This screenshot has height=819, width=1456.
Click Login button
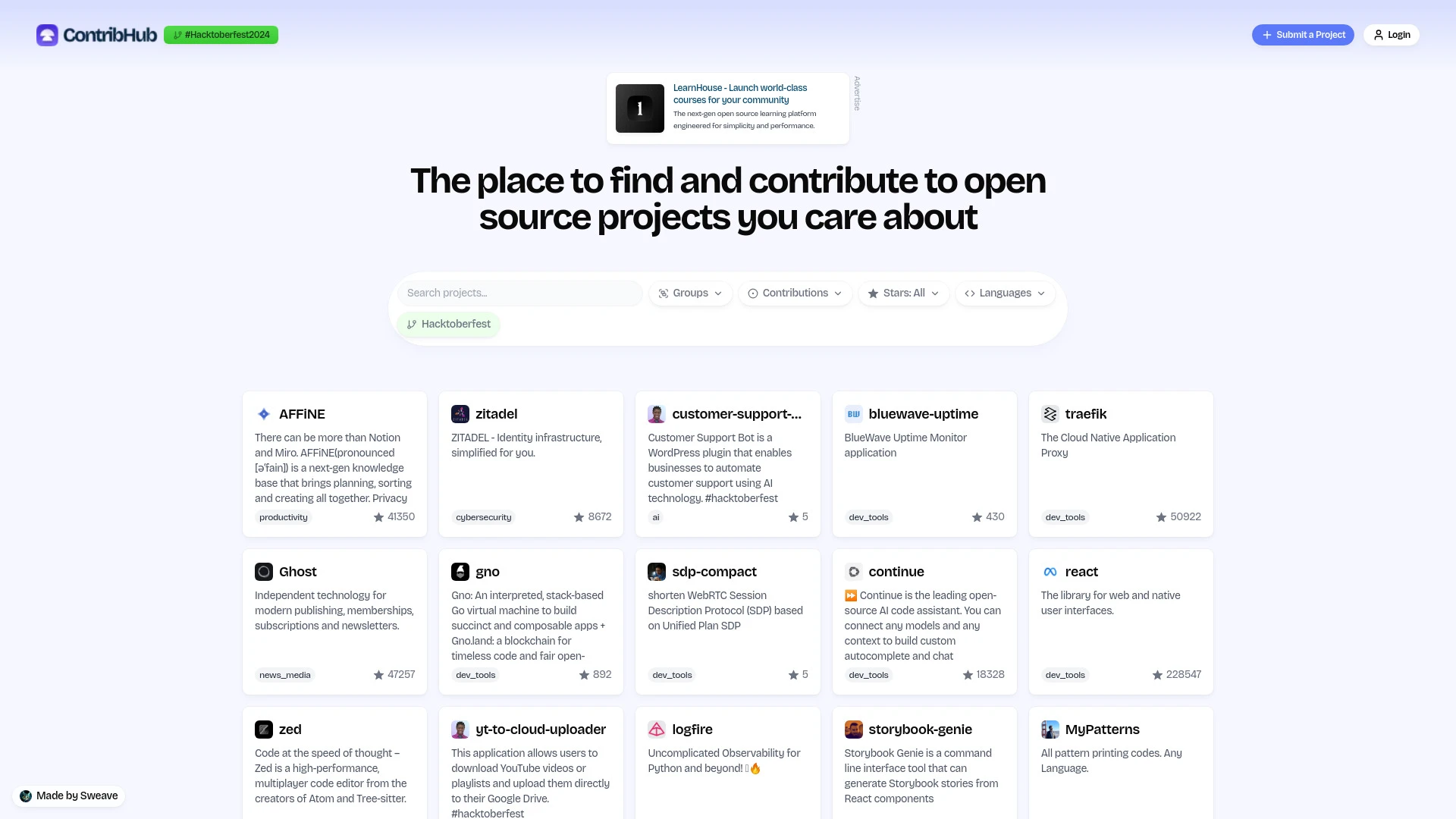click(1391, 35)
